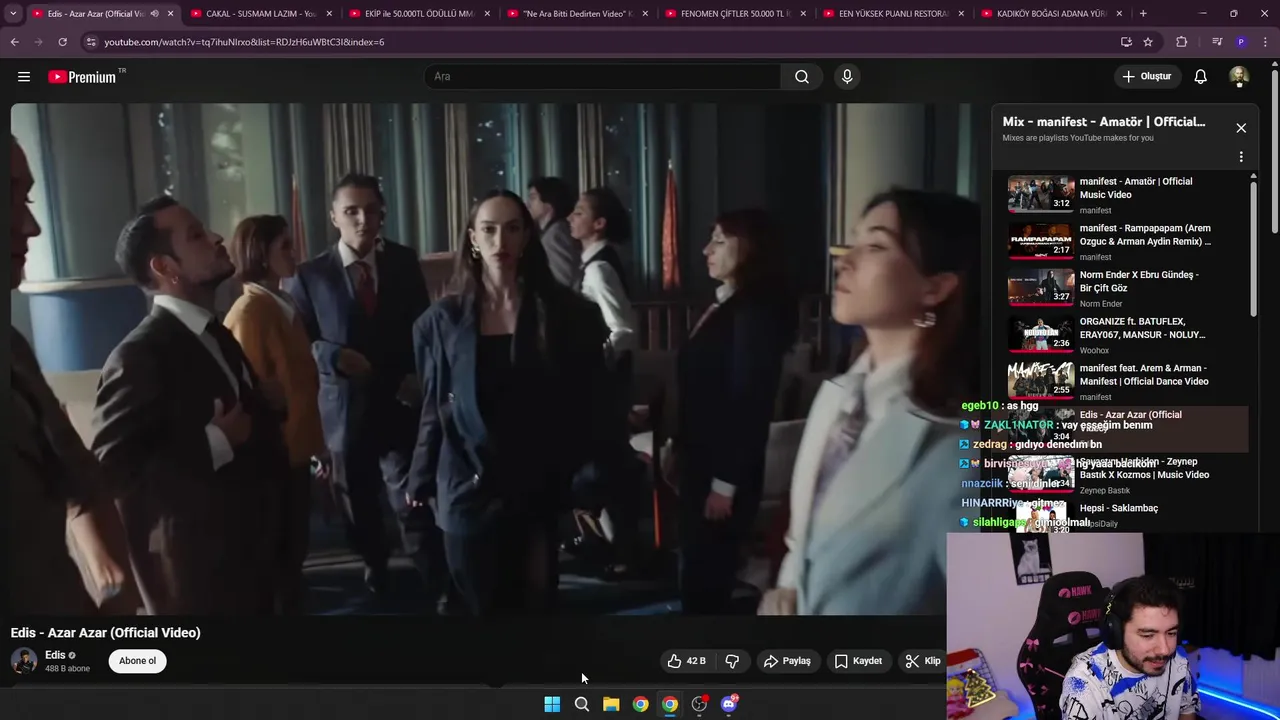Subscribe with the Abone ol button
The width and height of the screenshot is (1280, 720).
tap(138, 661)
